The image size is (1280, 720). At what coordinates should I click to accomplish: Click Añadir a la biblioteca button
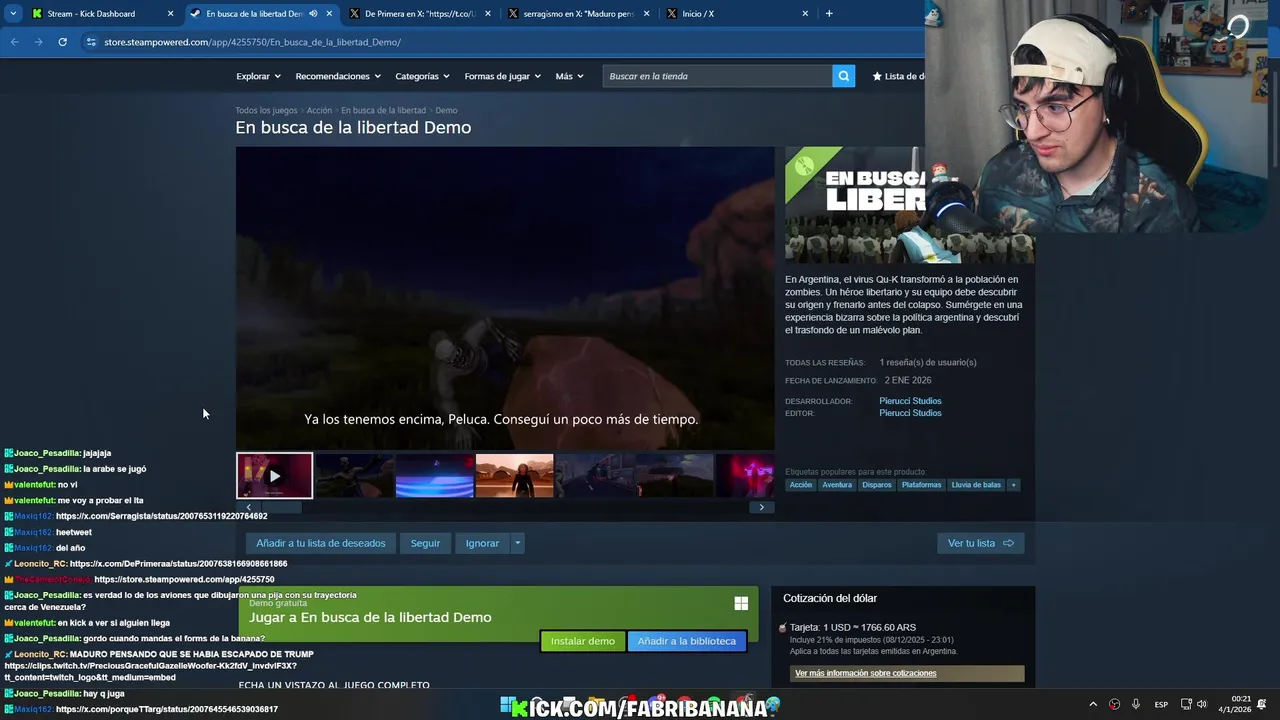(687, 641)
